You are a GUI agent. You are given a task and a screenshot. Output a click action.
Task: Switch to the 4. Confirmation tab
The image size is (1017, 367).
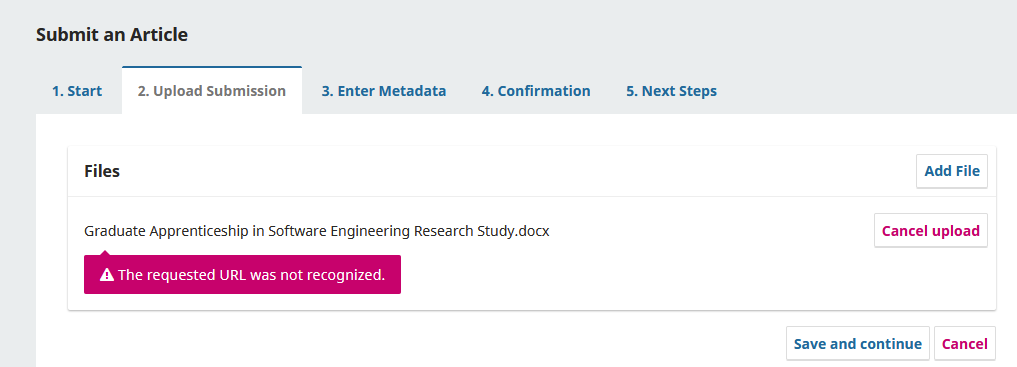[536, 91]
